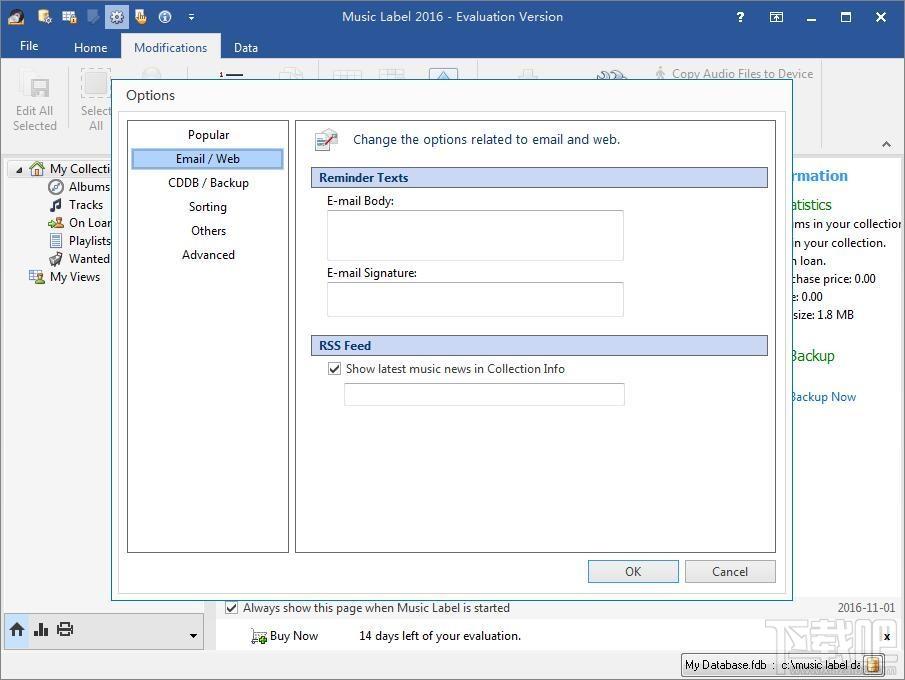This screenshot has width=905, height=680.
Task: Click the locked table icon in title bar
Action: pyautogui.click(x=70, y=17)
